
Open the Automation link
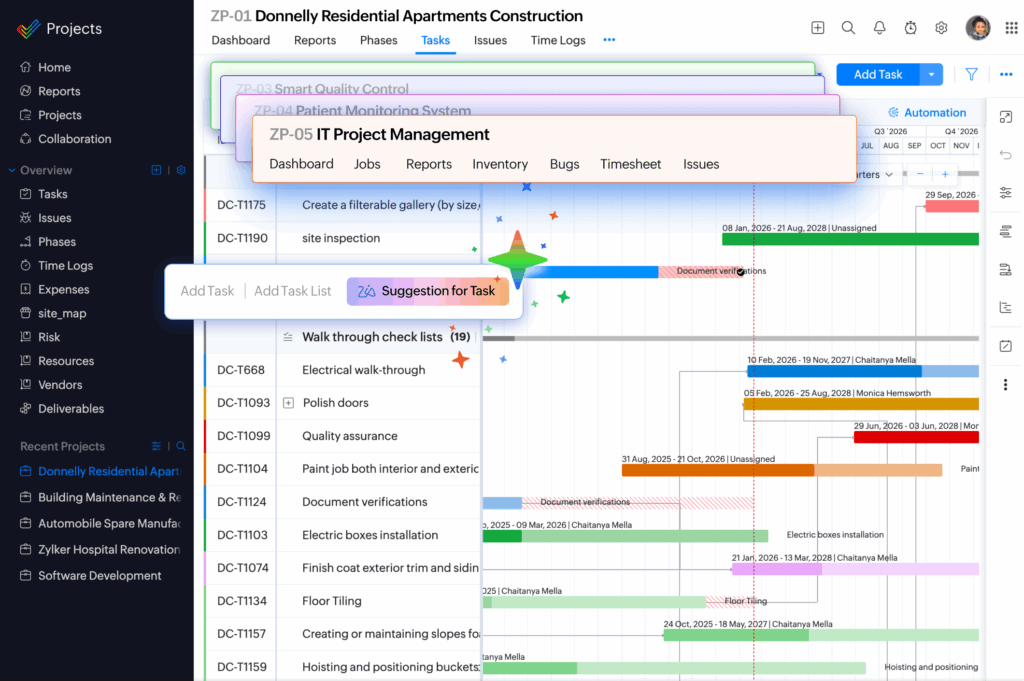[927, 113]
